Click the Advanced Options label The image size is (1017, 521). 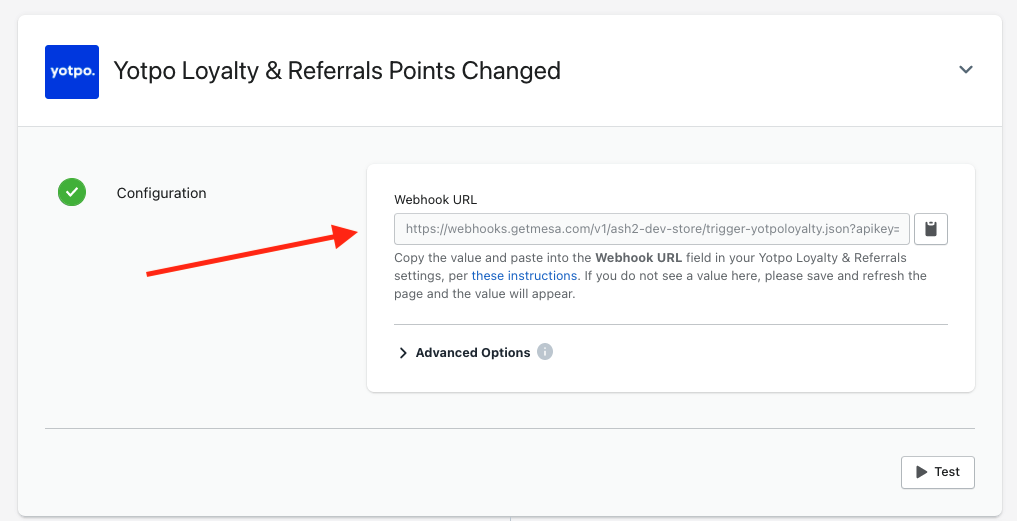click(x=473, y=353)
